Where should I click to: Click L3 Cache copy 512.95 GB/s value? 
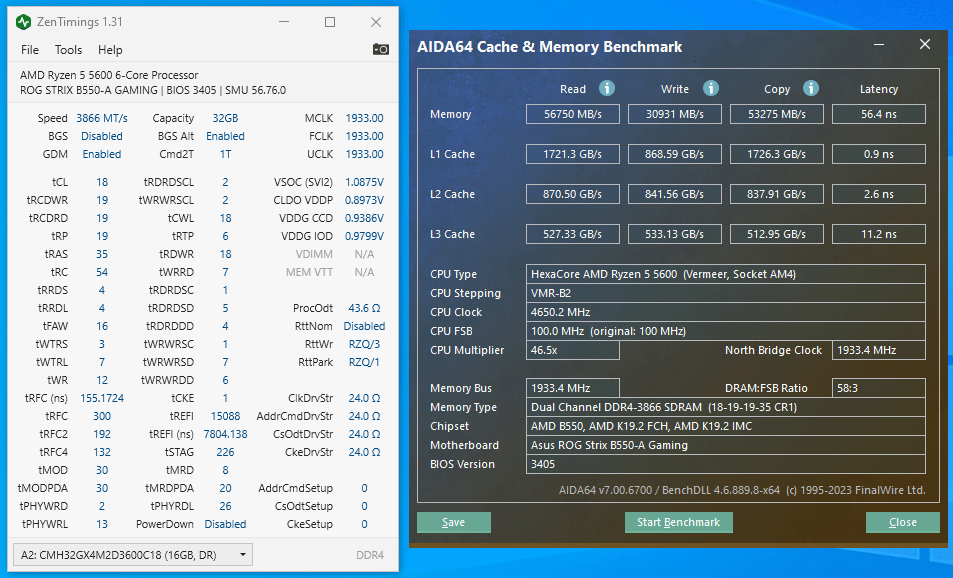pyautogui.click(x=777, y=234)
